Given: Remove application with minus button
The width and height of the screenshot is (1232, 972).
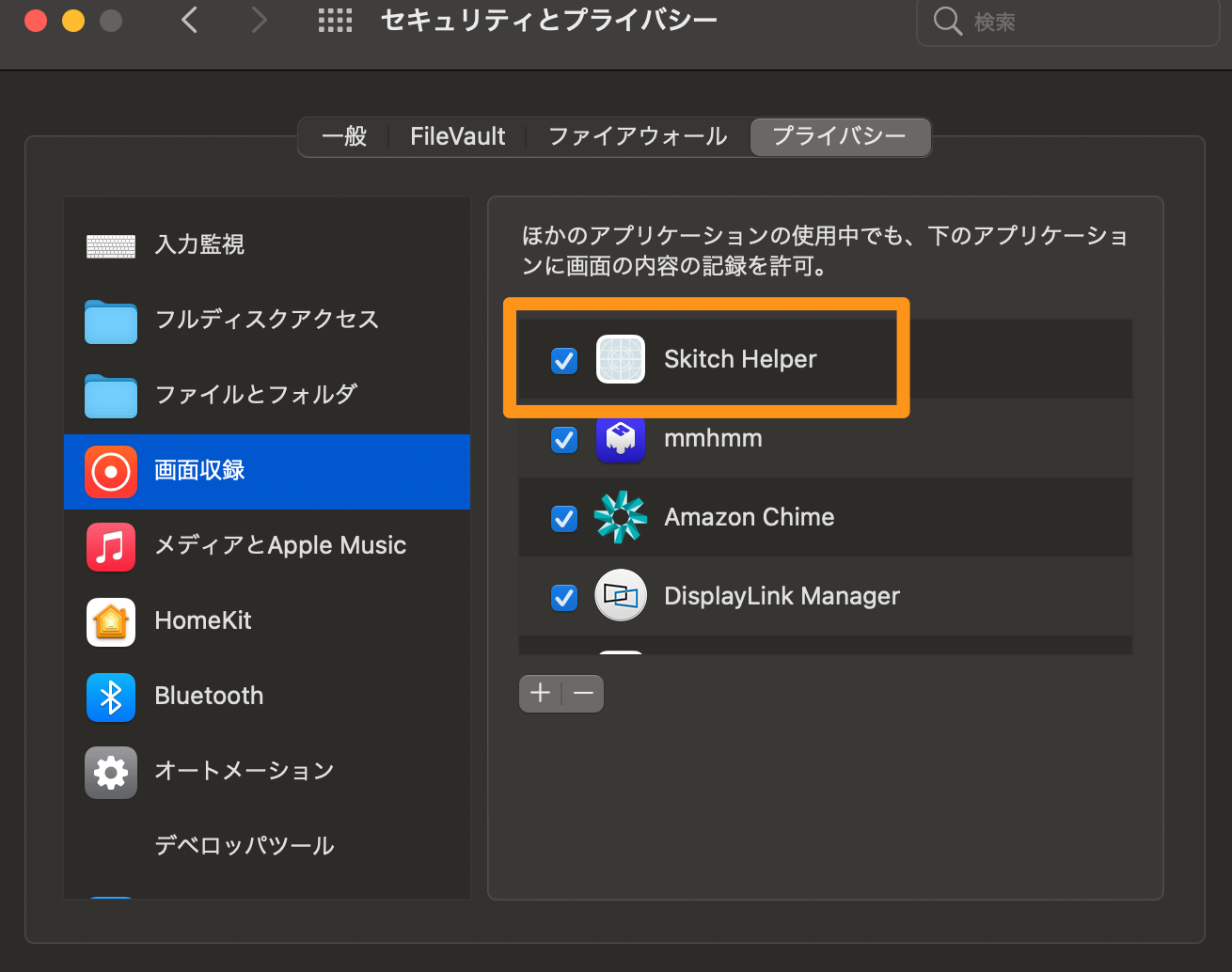Looking at the screenshot, I should pos(583,694).
